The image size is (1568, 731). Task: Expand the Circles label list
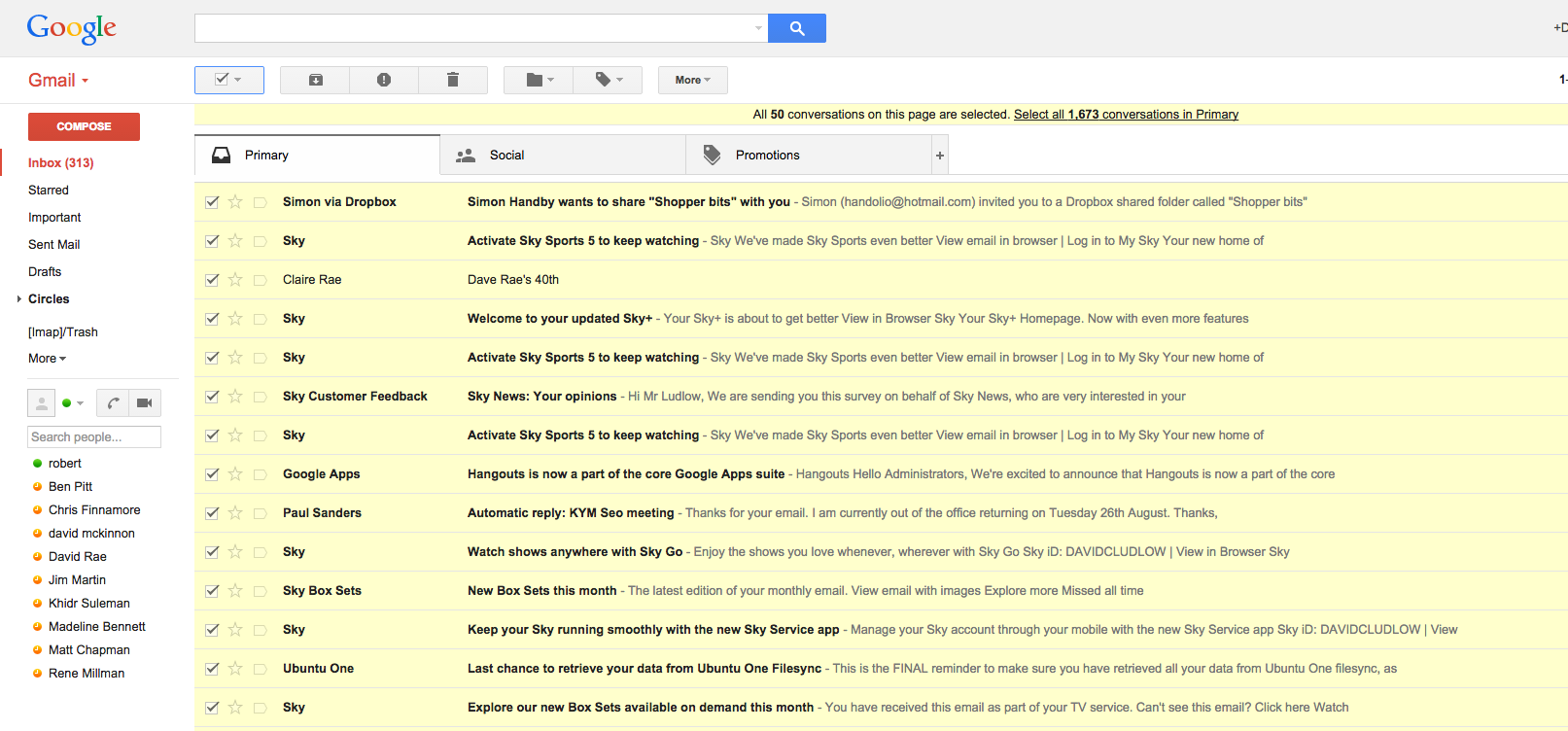(19, 299)
